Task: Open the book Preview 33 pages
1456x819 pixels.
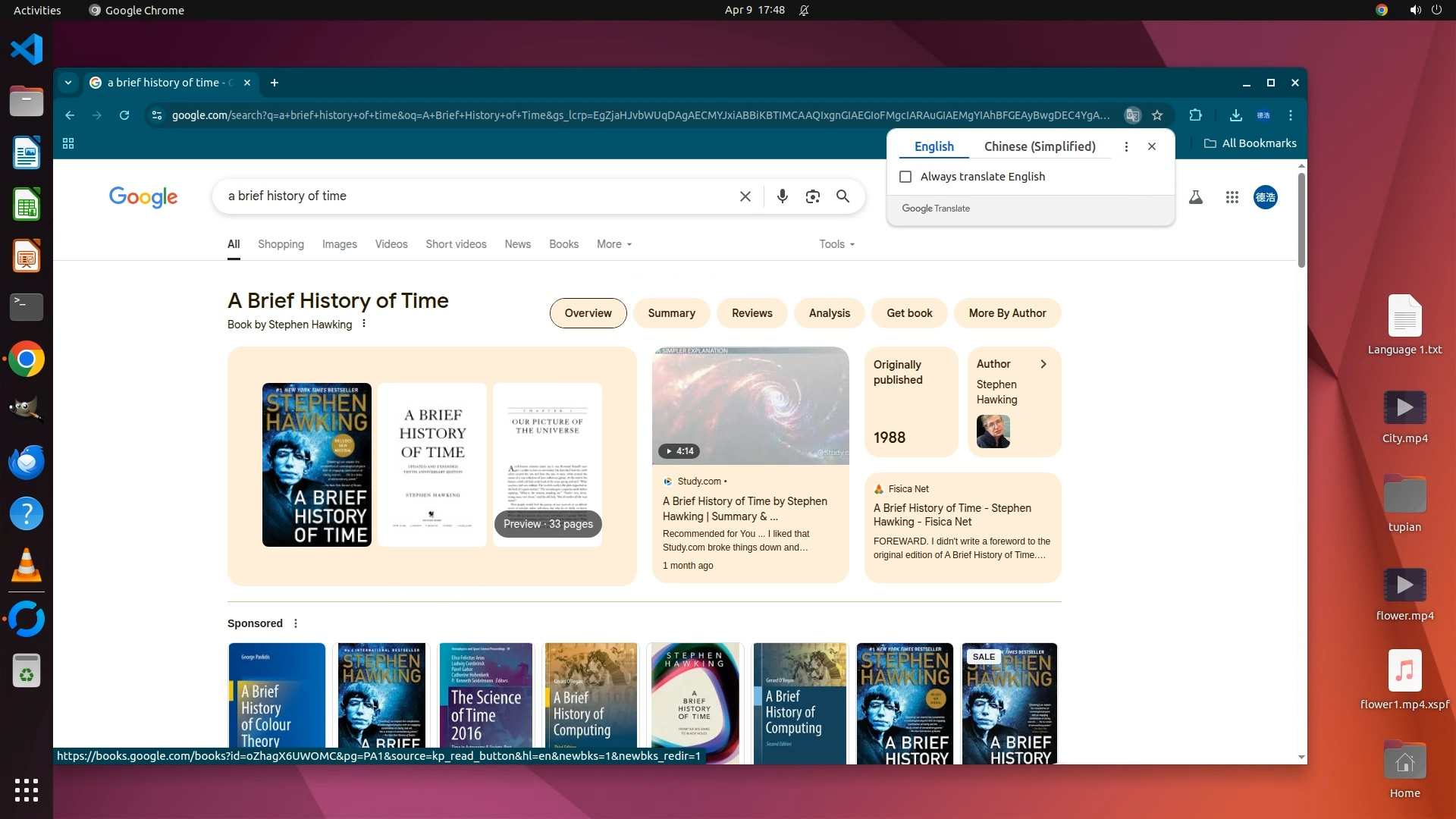Action: 548,524
